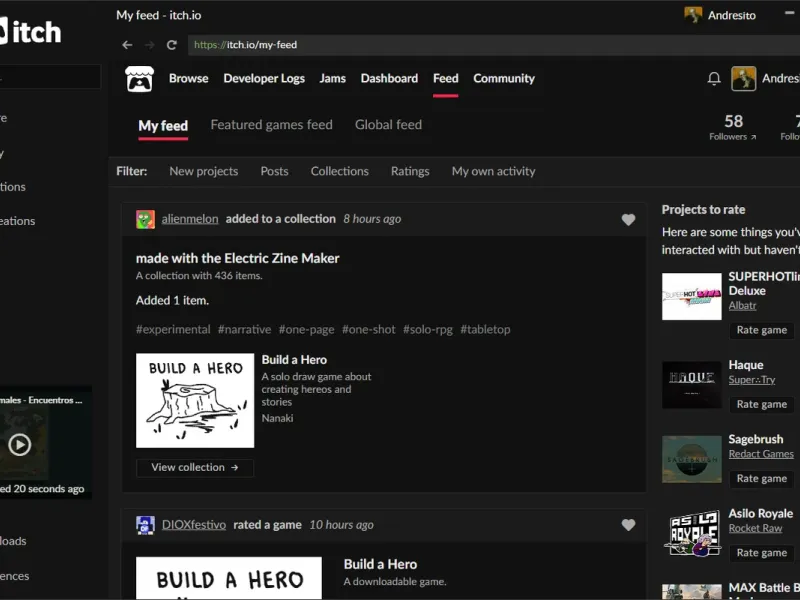Switch to Featured games feed tab

[x=271, y=125]
